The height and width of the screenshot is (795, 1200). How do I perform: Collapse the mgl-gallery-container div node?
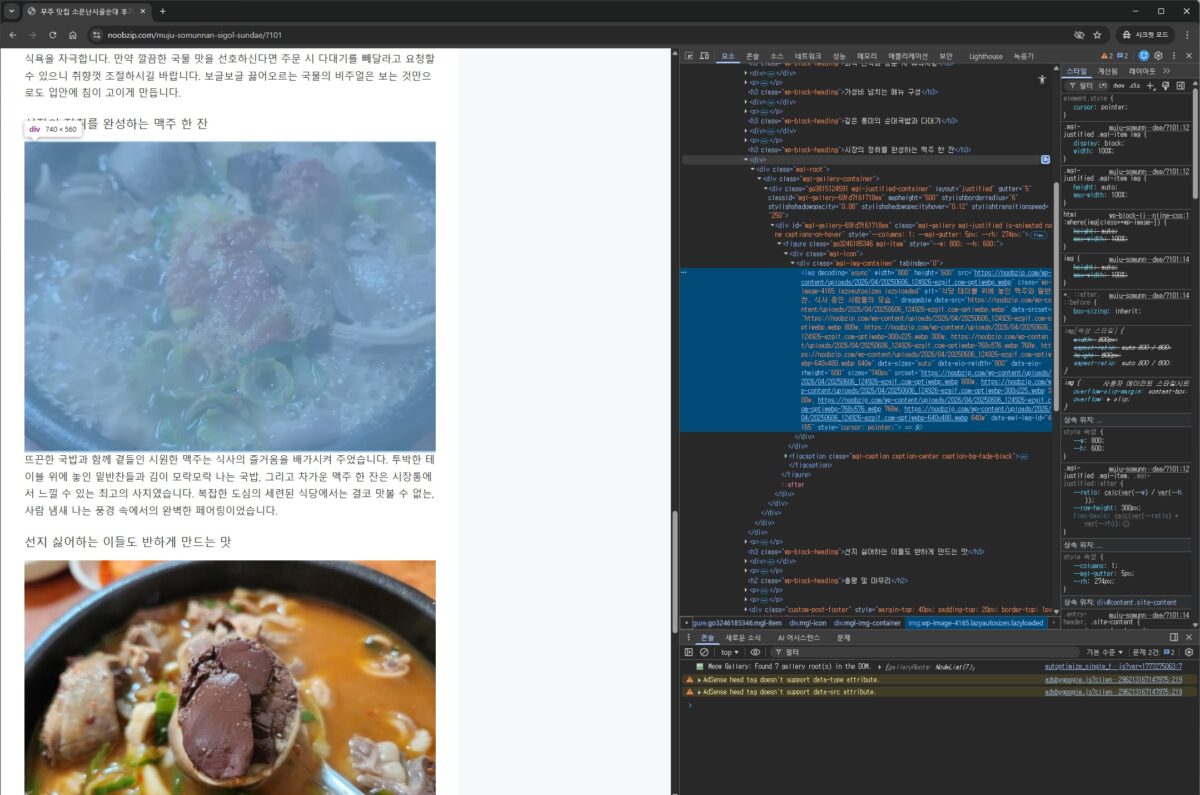760,179
